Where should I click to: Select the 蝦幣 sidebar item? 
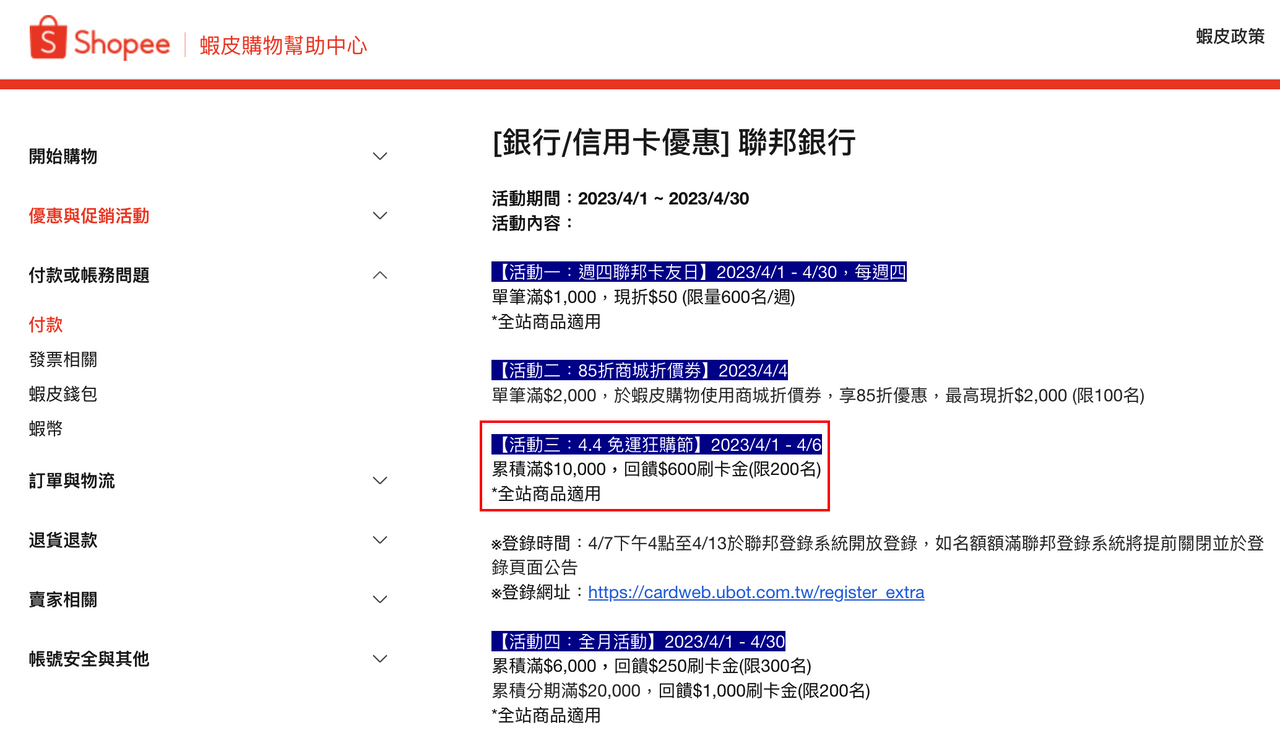[44, 428]
